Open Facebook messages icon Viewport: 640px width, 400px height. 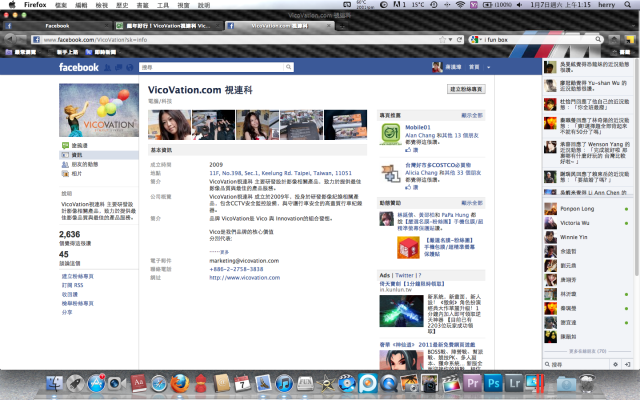click(x=118, y=67)
